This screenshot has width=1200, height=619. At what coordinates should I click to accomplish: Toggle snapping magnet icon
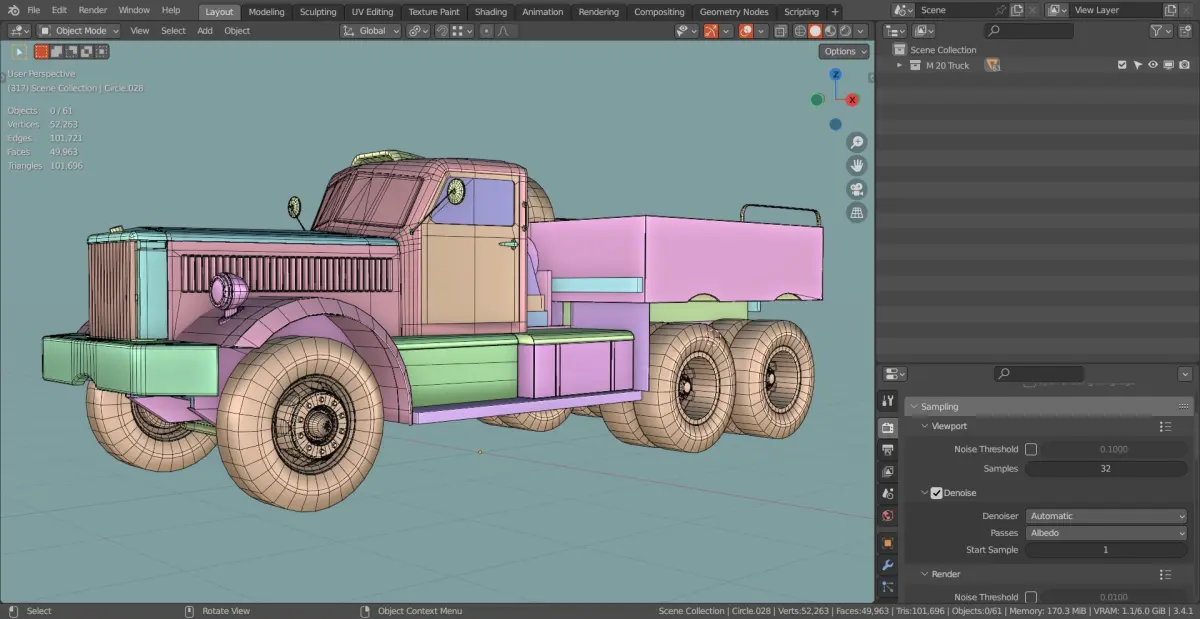point(441,31)
